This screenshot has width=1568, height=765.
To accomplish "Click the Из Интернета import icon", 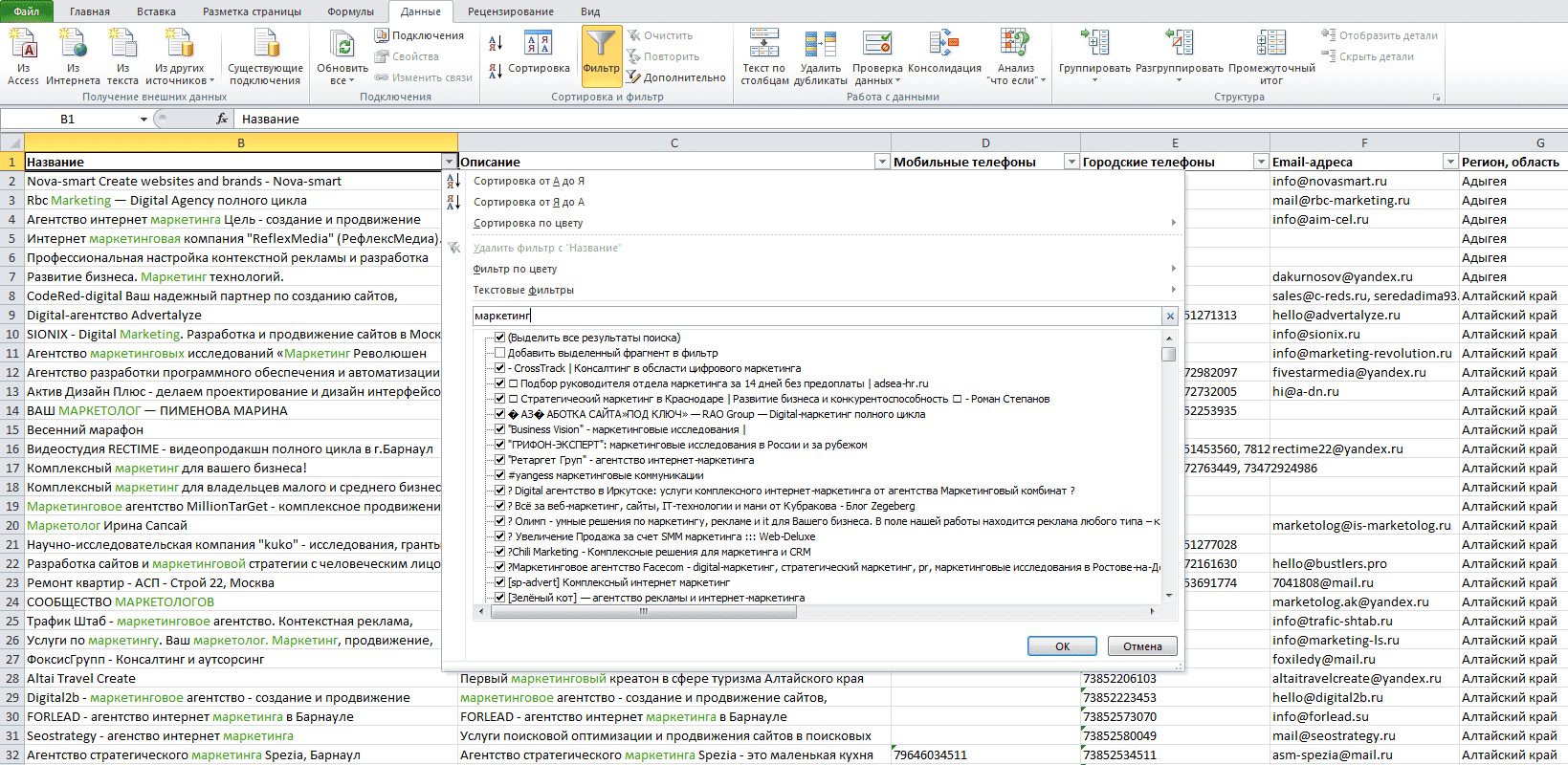I will click(x=73, y=44).
